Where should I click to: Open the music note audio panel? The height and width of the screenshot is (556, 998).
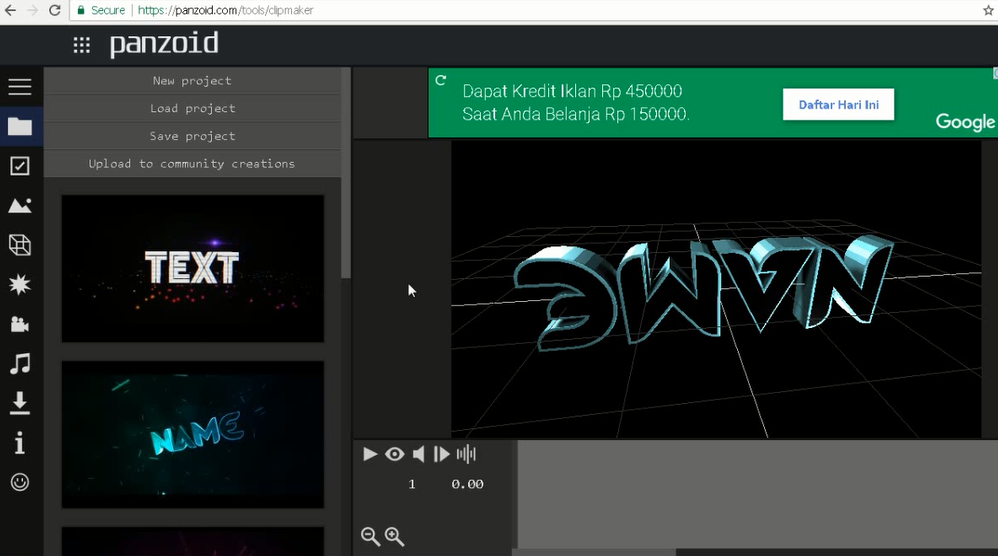coord(20,364)
